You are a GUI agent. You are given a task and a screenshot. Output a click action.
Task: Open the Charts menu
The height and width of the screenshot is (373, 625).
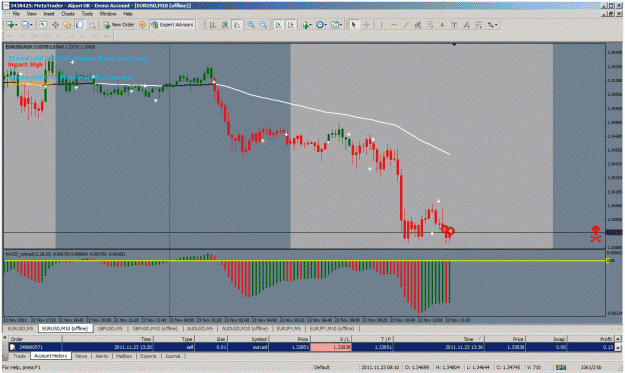point(68,14)
